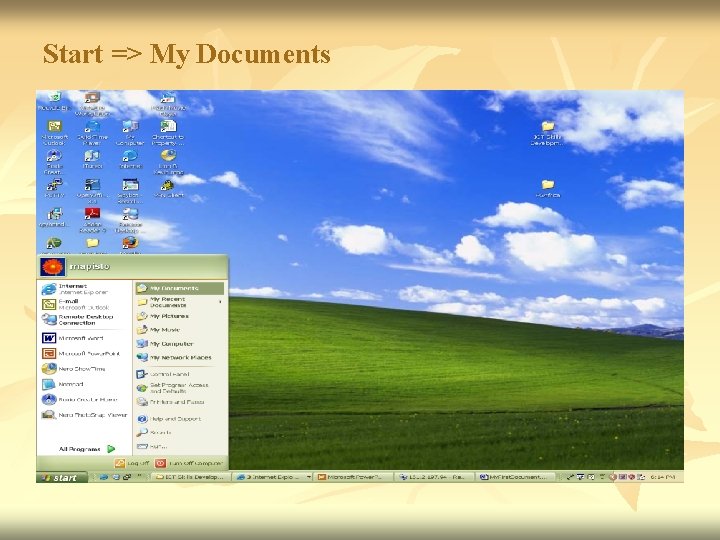Open Search from Start menu
This screenshot has height=540, width=720.
click(x=180, y=433)
